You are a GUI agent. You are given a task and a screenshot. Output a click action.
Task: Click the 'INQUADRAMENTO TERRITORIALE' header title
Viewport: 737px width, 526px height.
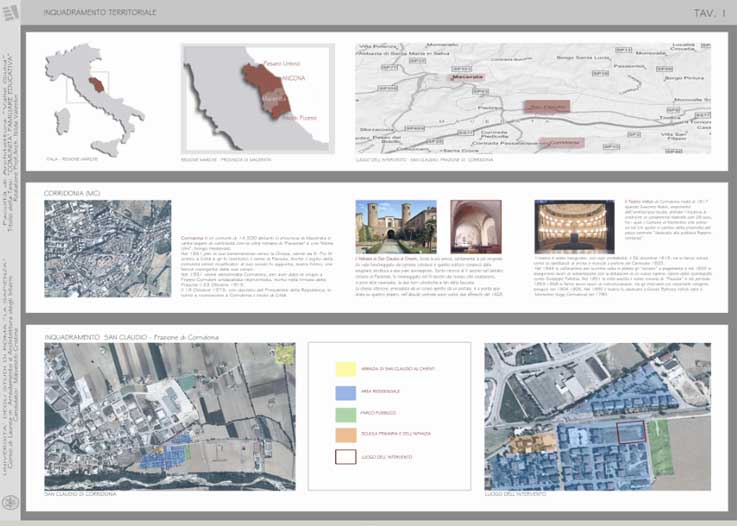point(100,12)
